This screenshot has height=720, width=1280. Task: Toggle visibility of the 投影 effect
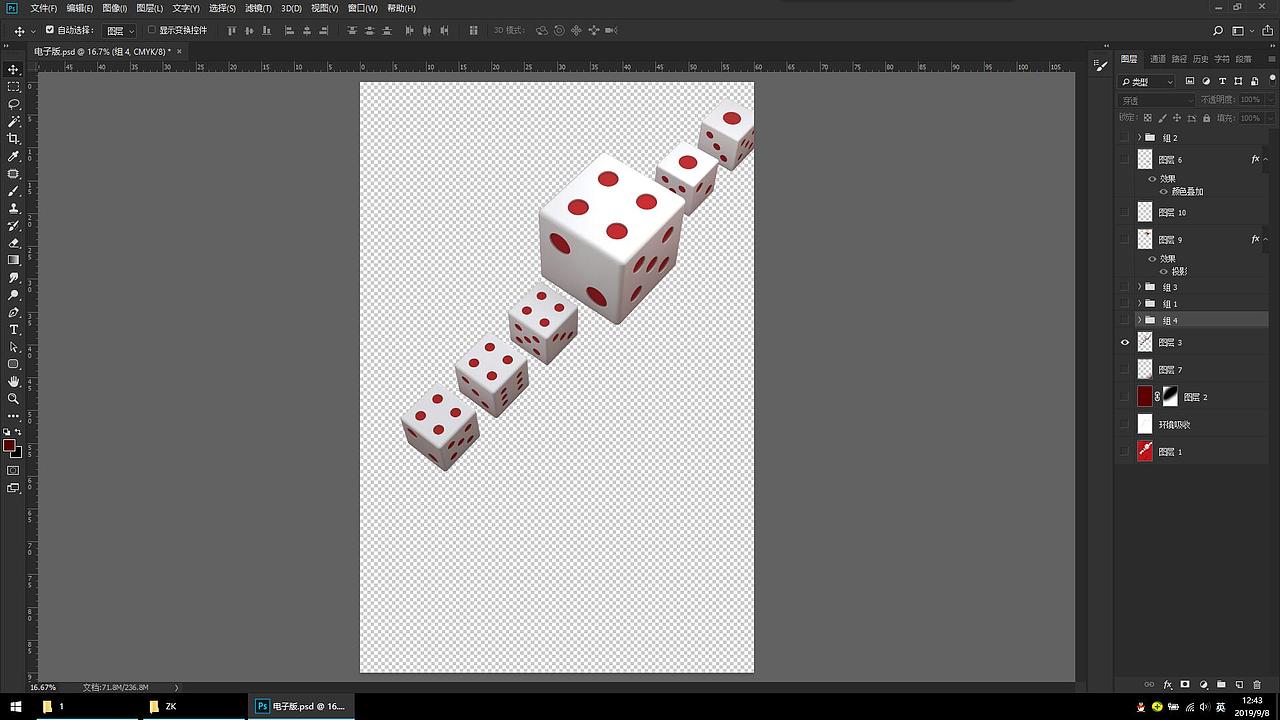(x=1164, y=272)
